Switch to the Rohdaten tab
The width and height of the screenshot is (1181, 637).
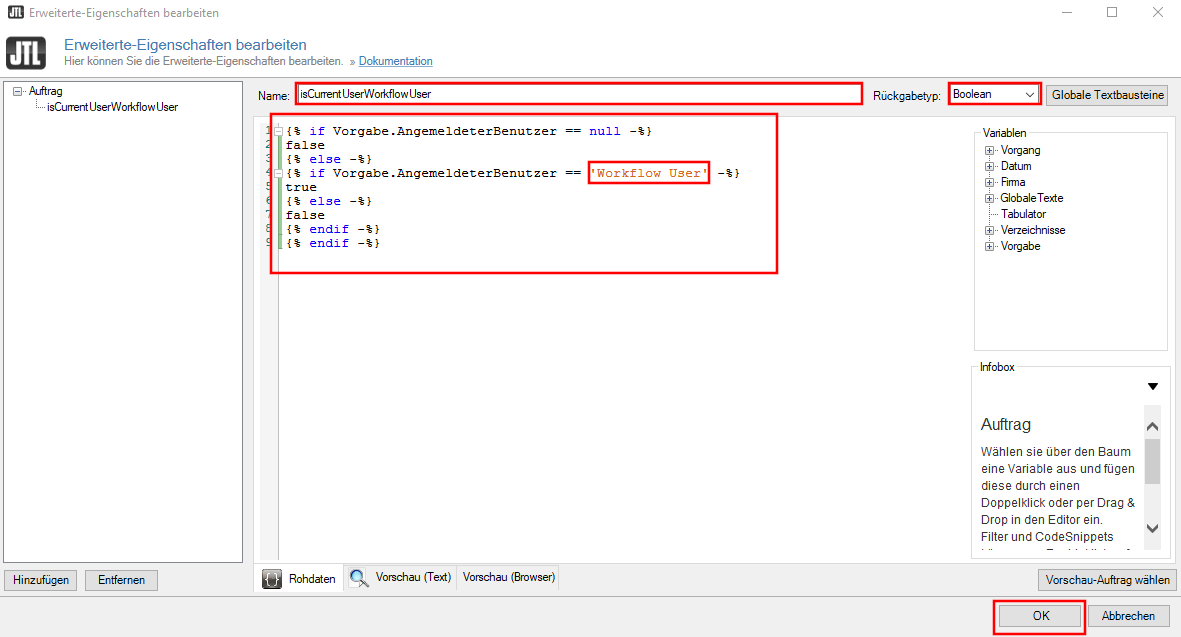tap(300, 578)
